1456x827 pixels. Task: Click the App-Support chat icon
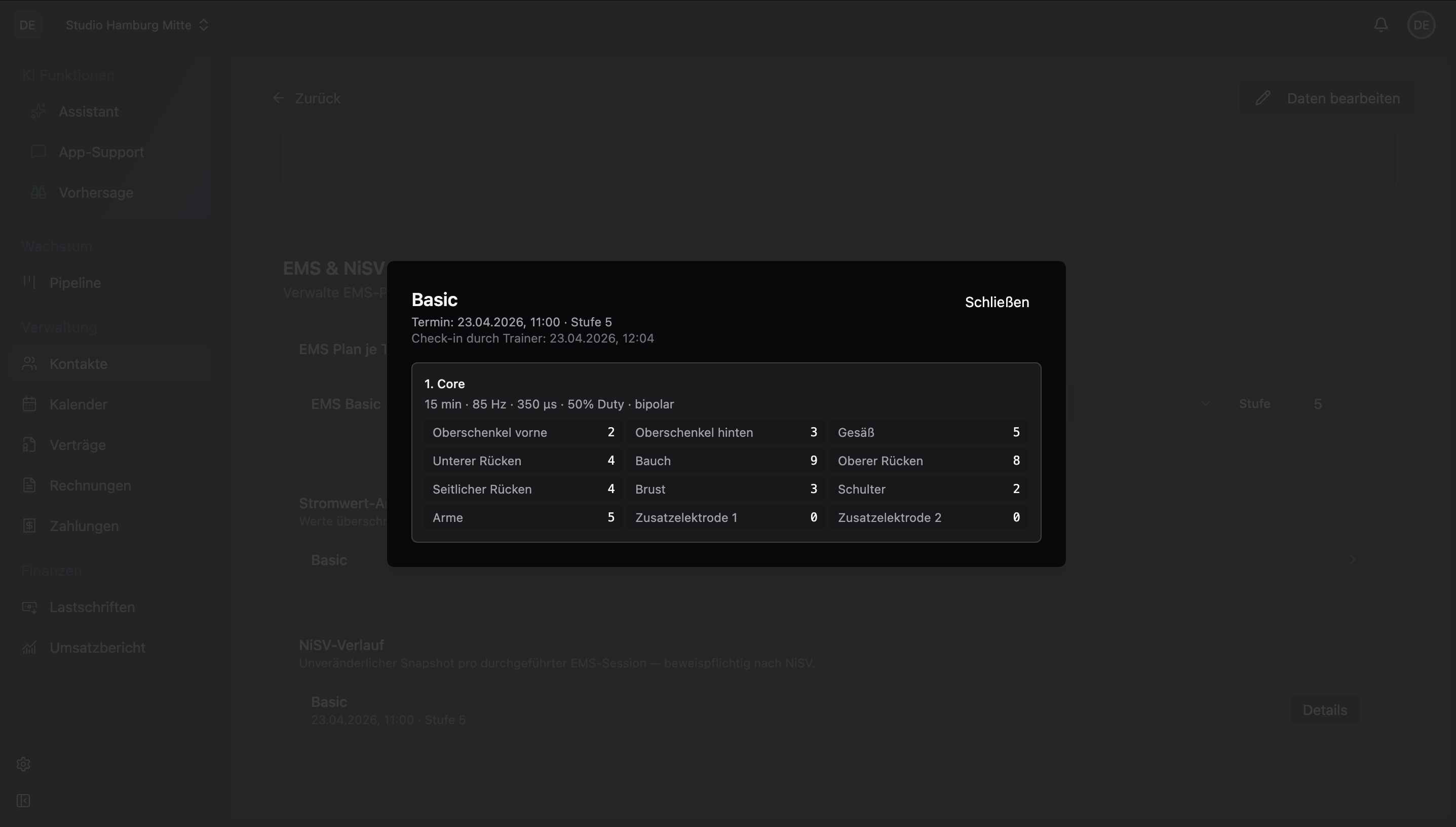[x=38, y=152]
